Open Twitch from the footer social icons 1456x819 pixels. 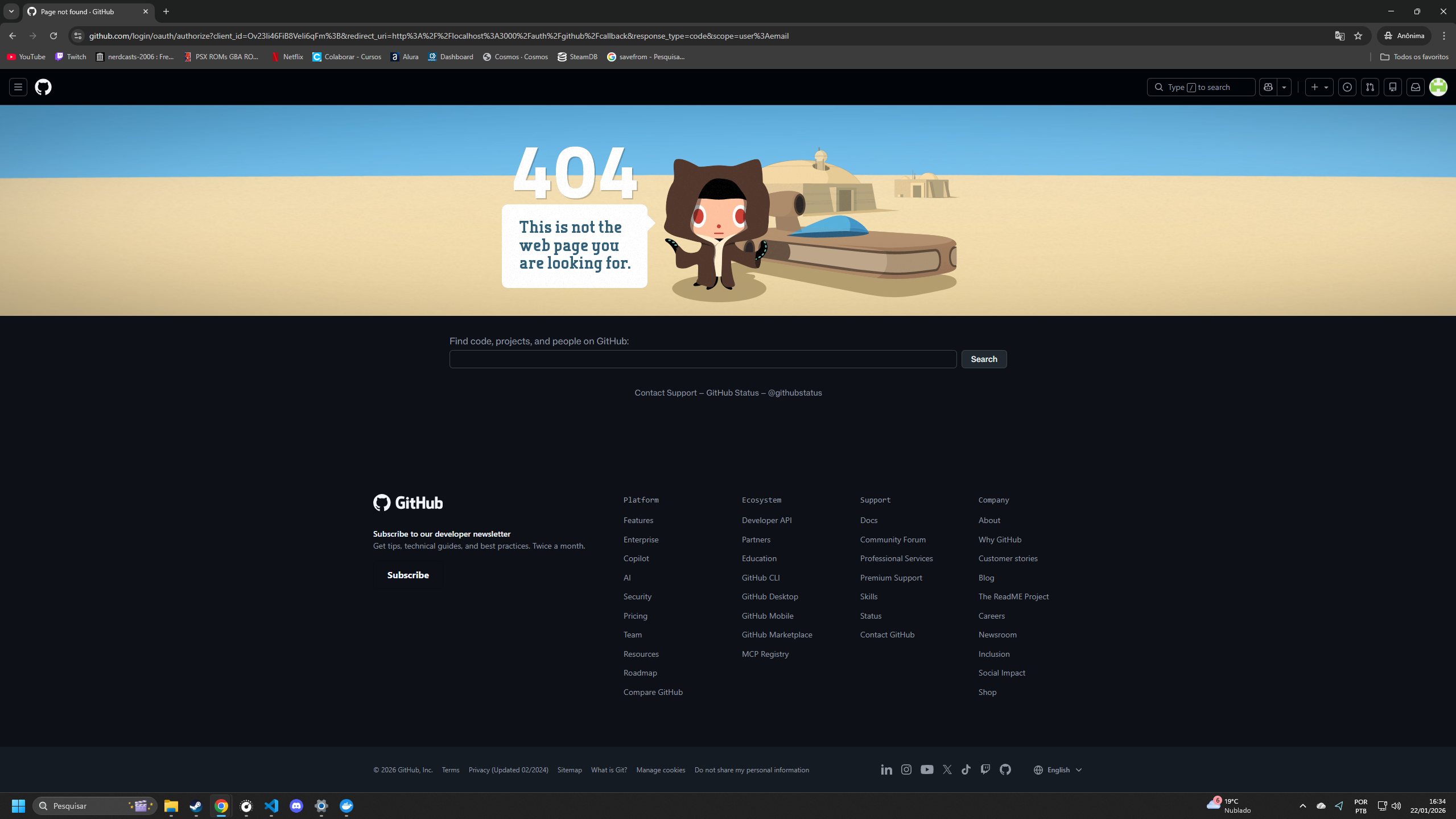point(985,769)
